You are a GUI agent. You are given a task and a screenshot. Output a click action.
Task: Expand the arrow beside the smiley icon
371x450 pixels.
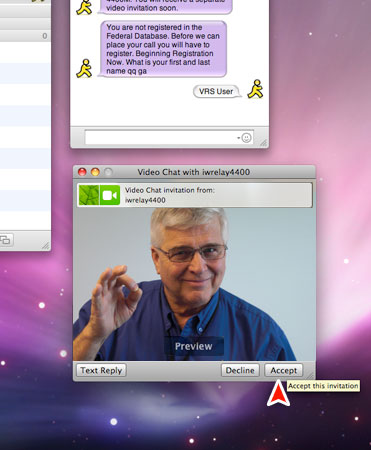[238, 138]
